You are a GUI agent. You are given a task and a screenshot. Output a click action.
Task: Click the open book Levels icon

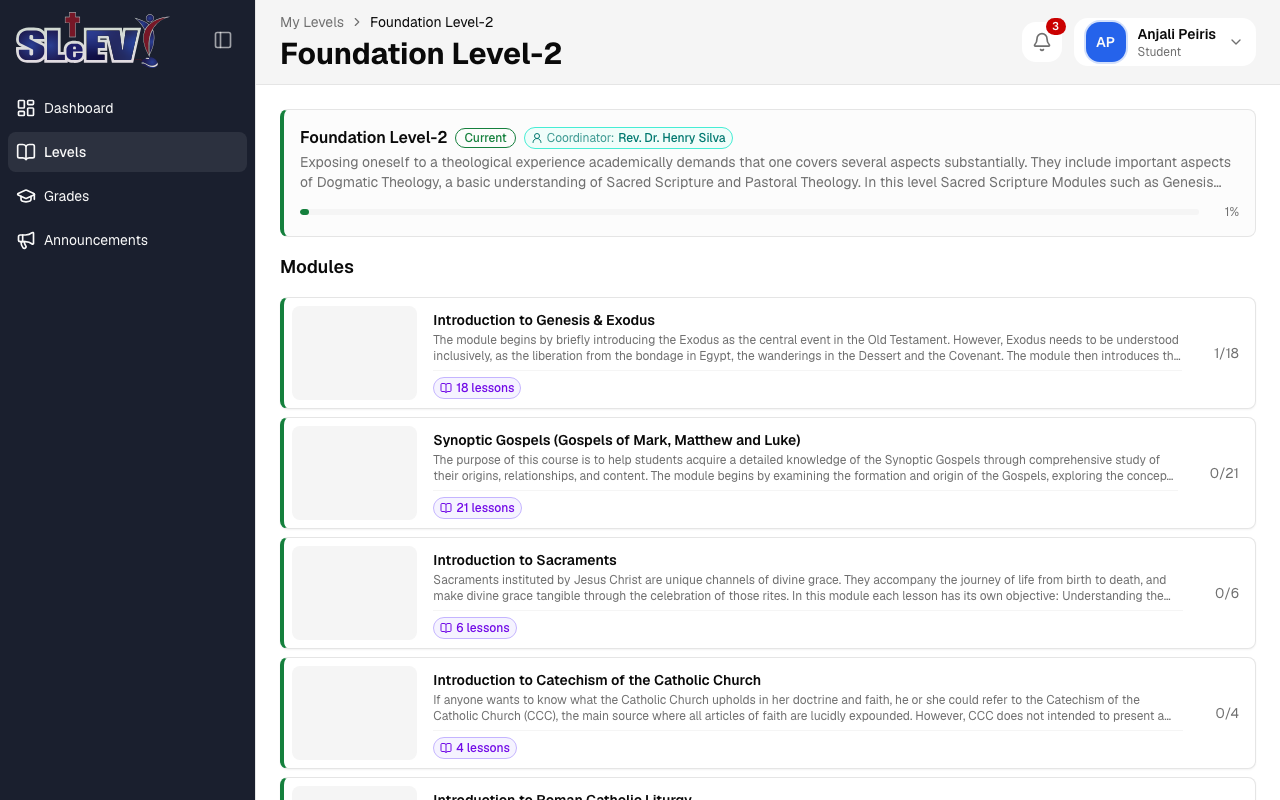pos(26,152)
